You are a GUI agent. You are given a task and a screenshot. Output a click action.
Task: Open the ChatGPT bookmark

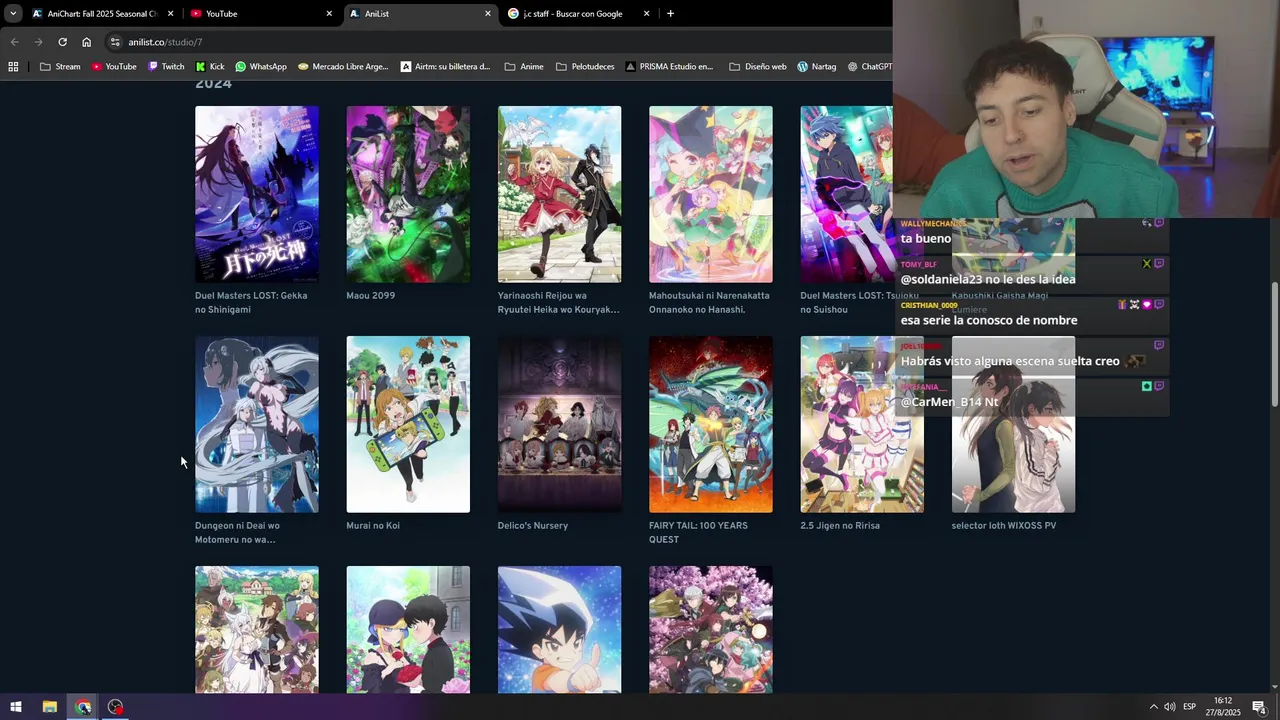pyautogui.click(x=869, y=67)
